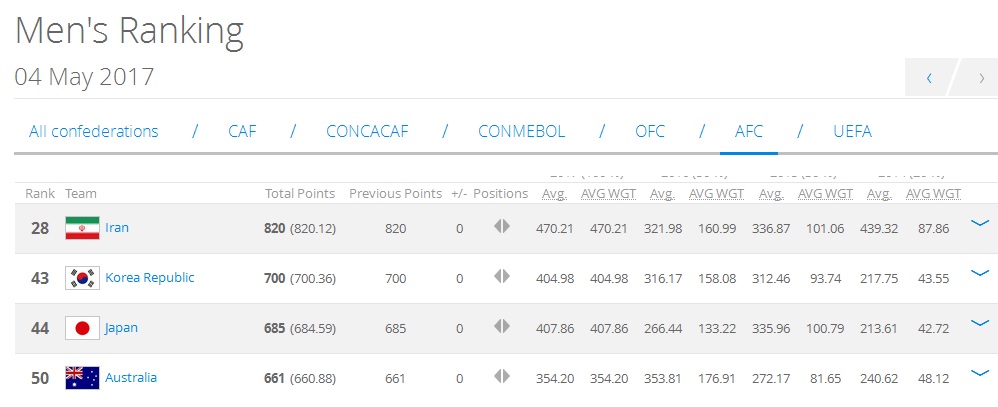This screenshot has height=407, width=998.
Task: Click the Iran flag icon
Action: 82,228
